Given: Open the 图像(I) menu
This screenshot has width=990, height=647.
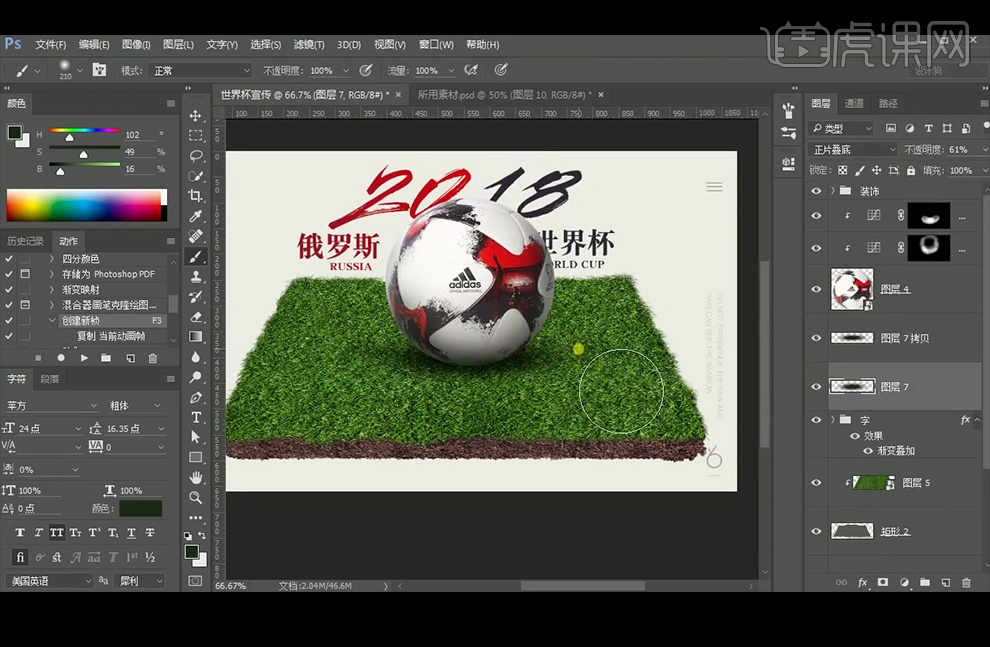Looking at the screenshot, I should pos(136,45).
